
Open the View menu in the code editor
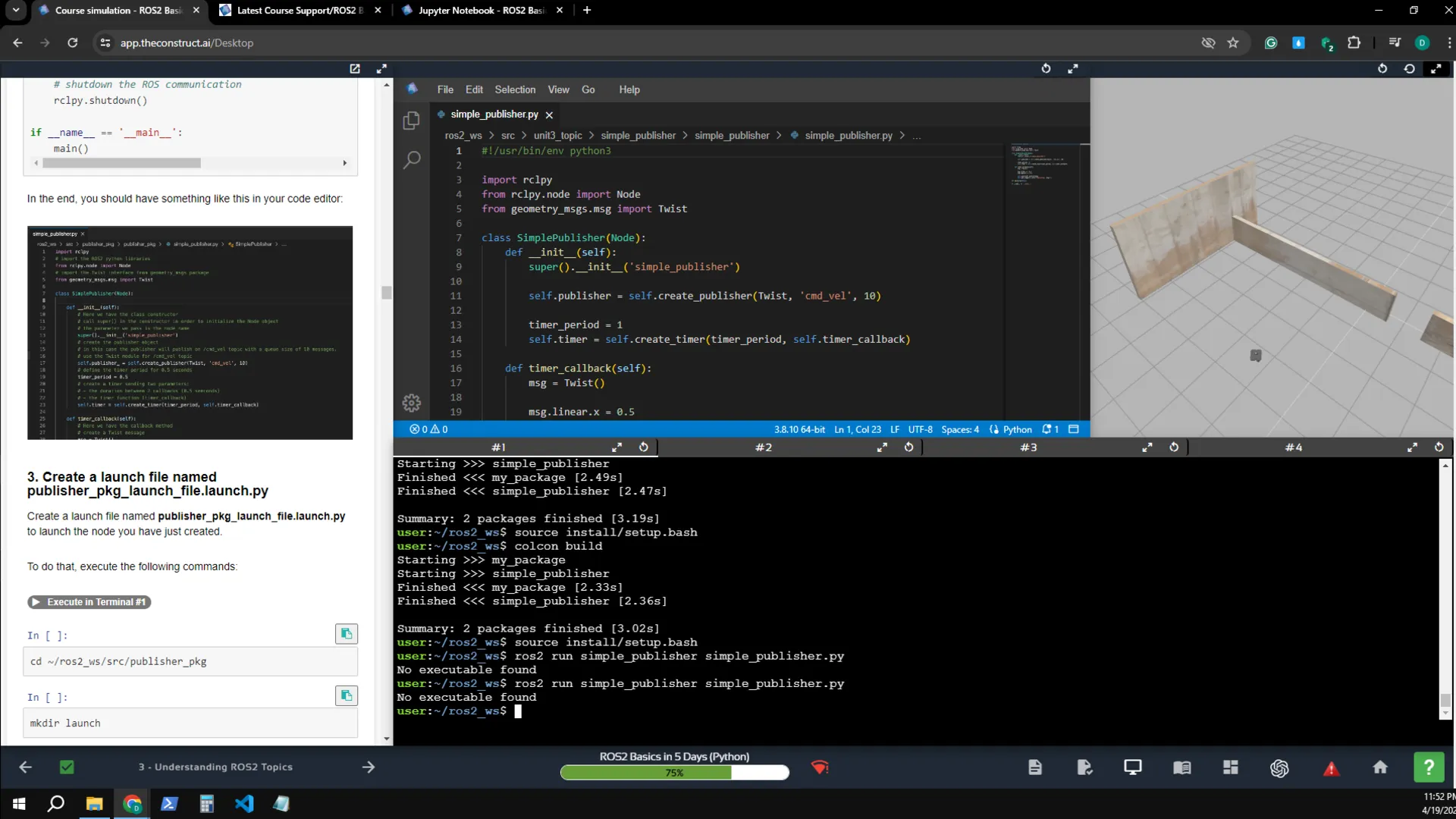tap(558, 89)
